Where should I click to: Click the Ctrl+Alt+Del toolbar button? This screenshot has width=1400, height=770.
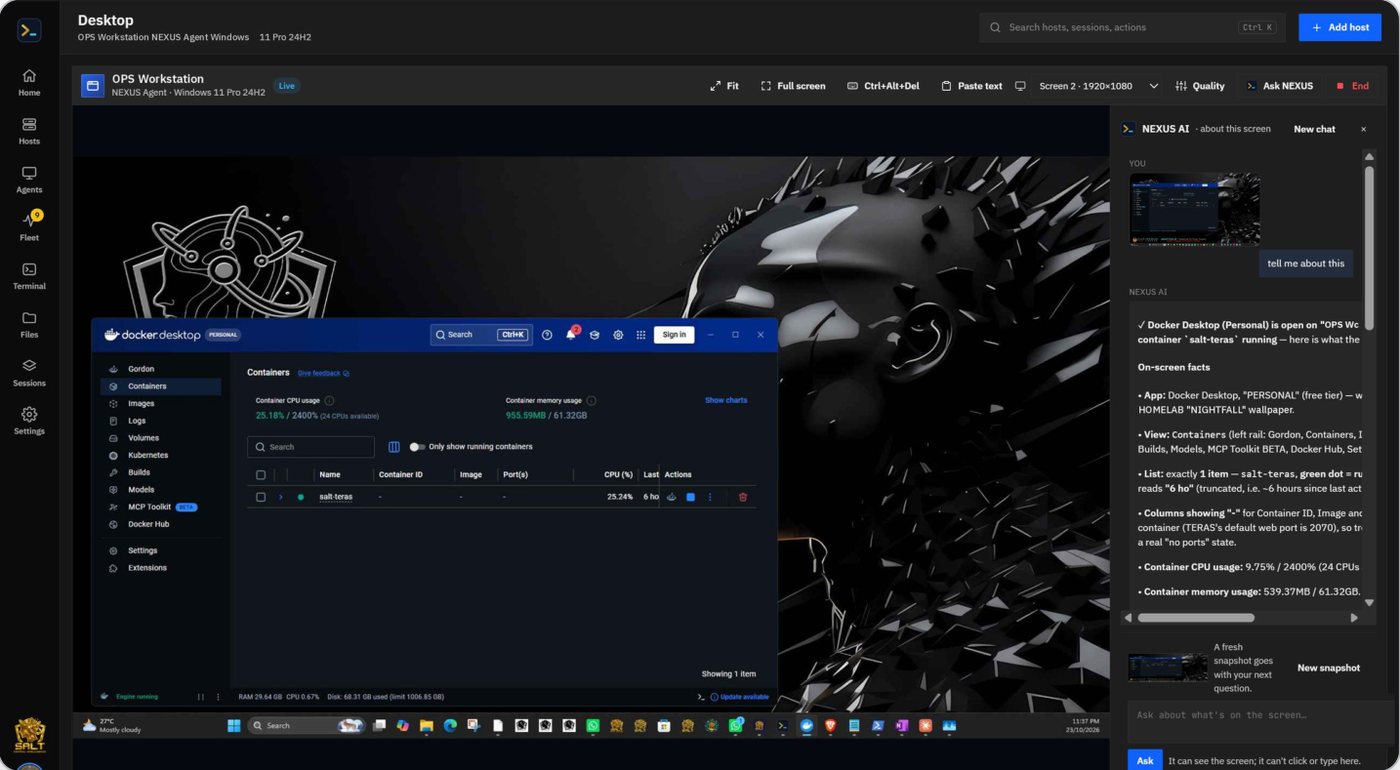click(883, 86)
